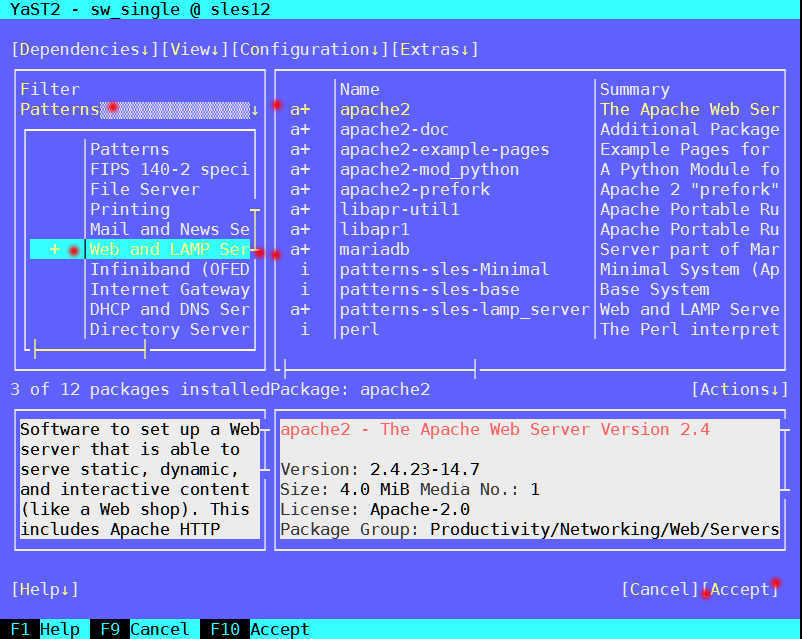Toggle a+ status of libapr1
This screenshot has height=639, width=802.
tap(300, 229)
